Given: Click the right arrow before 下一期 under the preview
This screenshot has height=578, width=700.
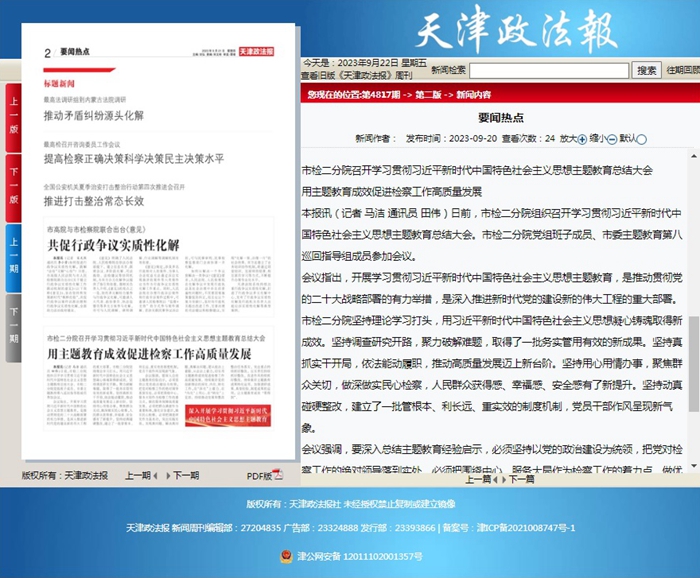Looking at the screenshot, I should click(168, 476).
